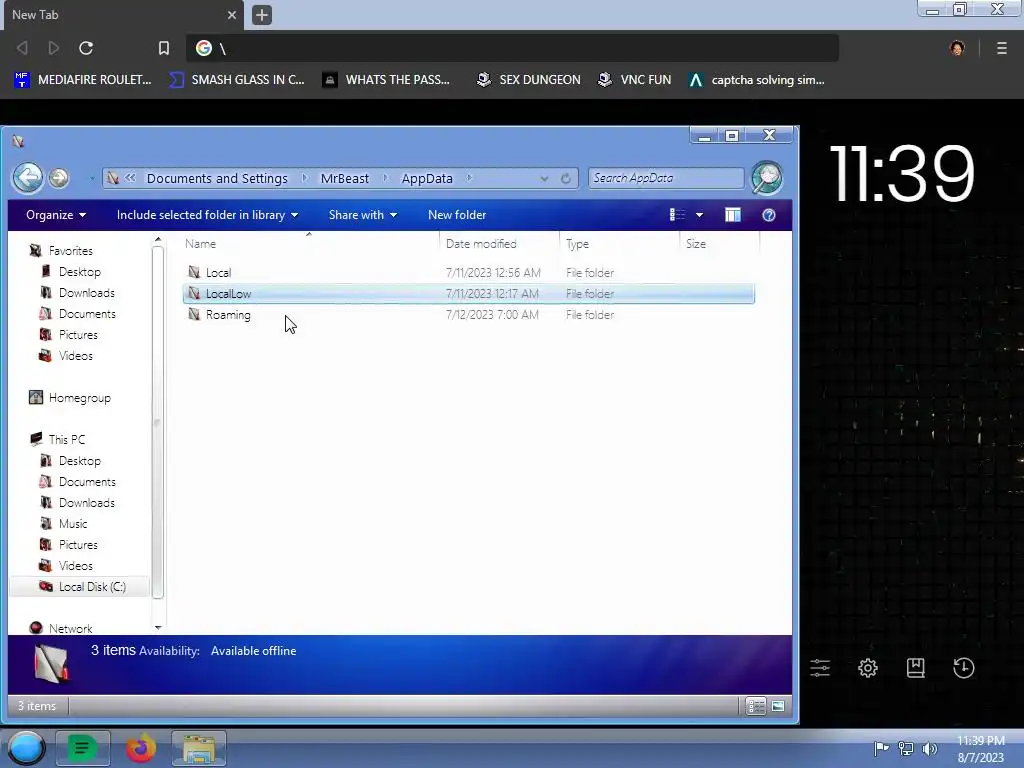The image size is (1024, 768).
Task: Open the gear settings icon beside clock
Action: pyautogui.click(x=867, y=668)
